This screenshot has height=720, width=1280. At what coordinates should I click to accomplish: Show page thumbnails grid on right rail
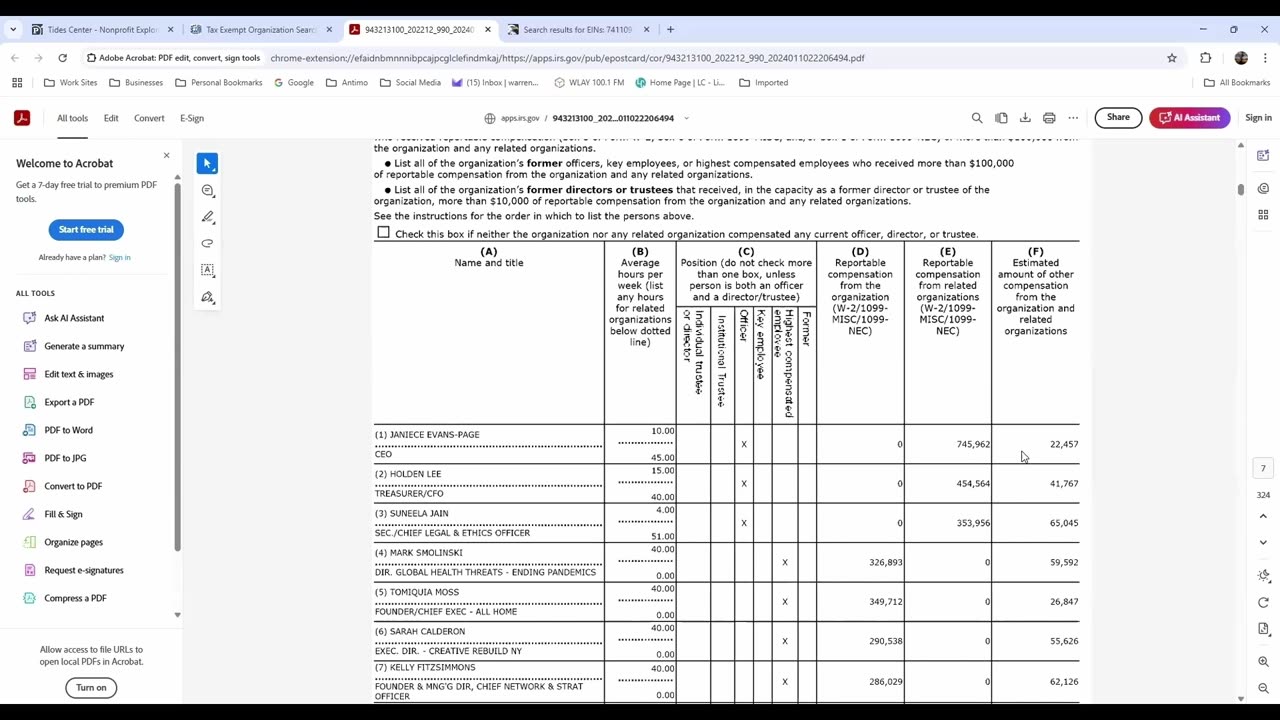(x=1263, y=214)
